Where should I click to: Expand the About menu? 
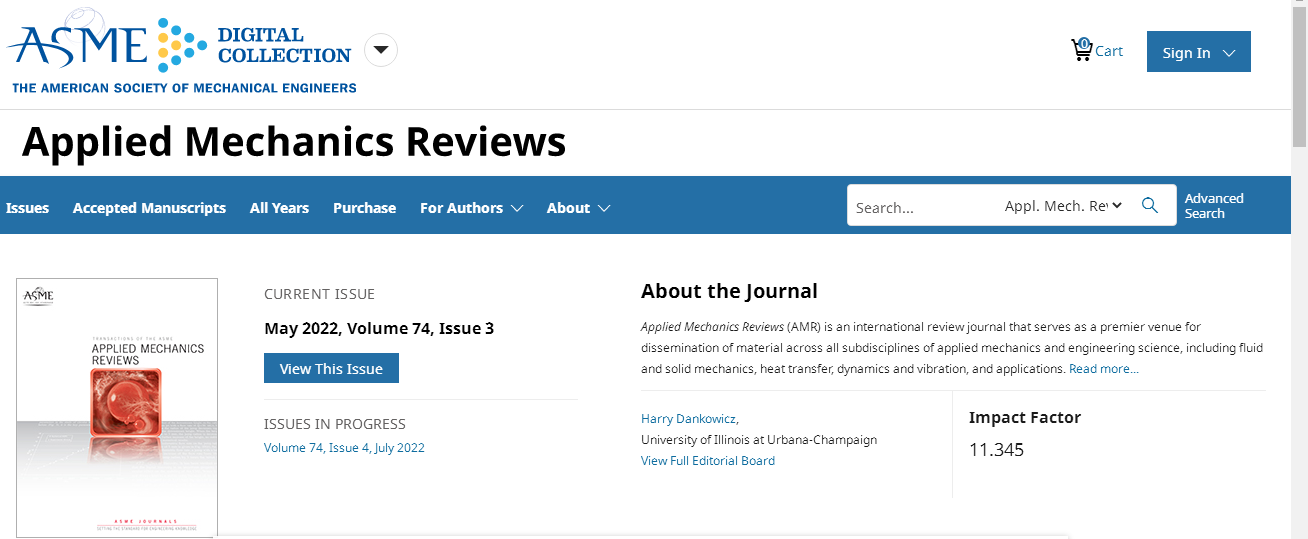578,208
